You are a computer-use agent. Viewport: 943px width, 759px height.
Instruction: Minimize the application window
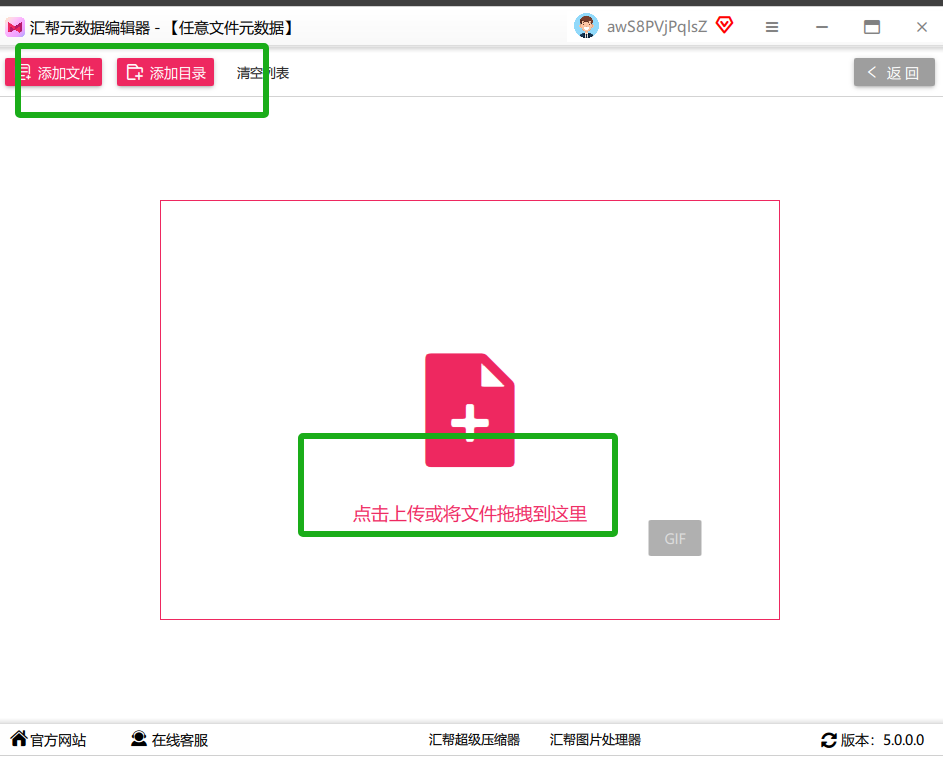[822, 27]
